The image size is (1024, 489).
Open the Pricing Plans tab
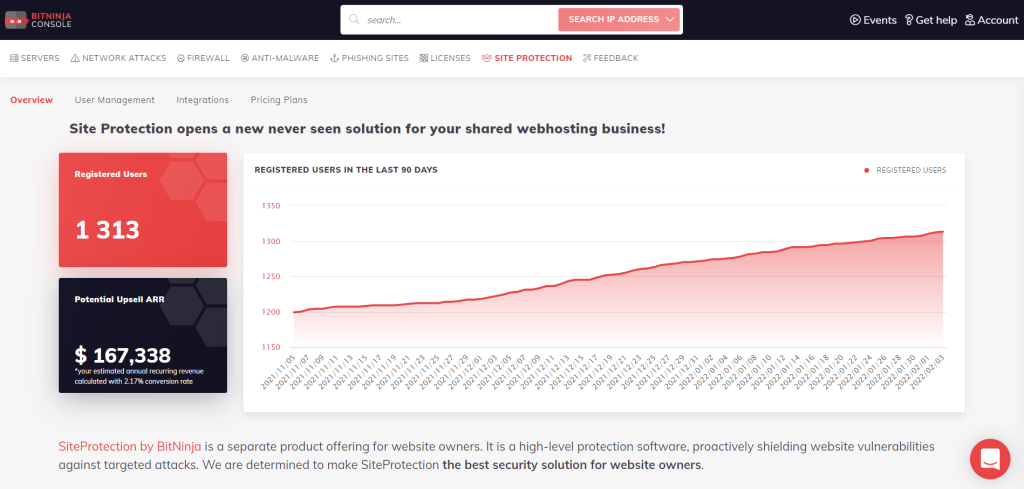(279, 100)
